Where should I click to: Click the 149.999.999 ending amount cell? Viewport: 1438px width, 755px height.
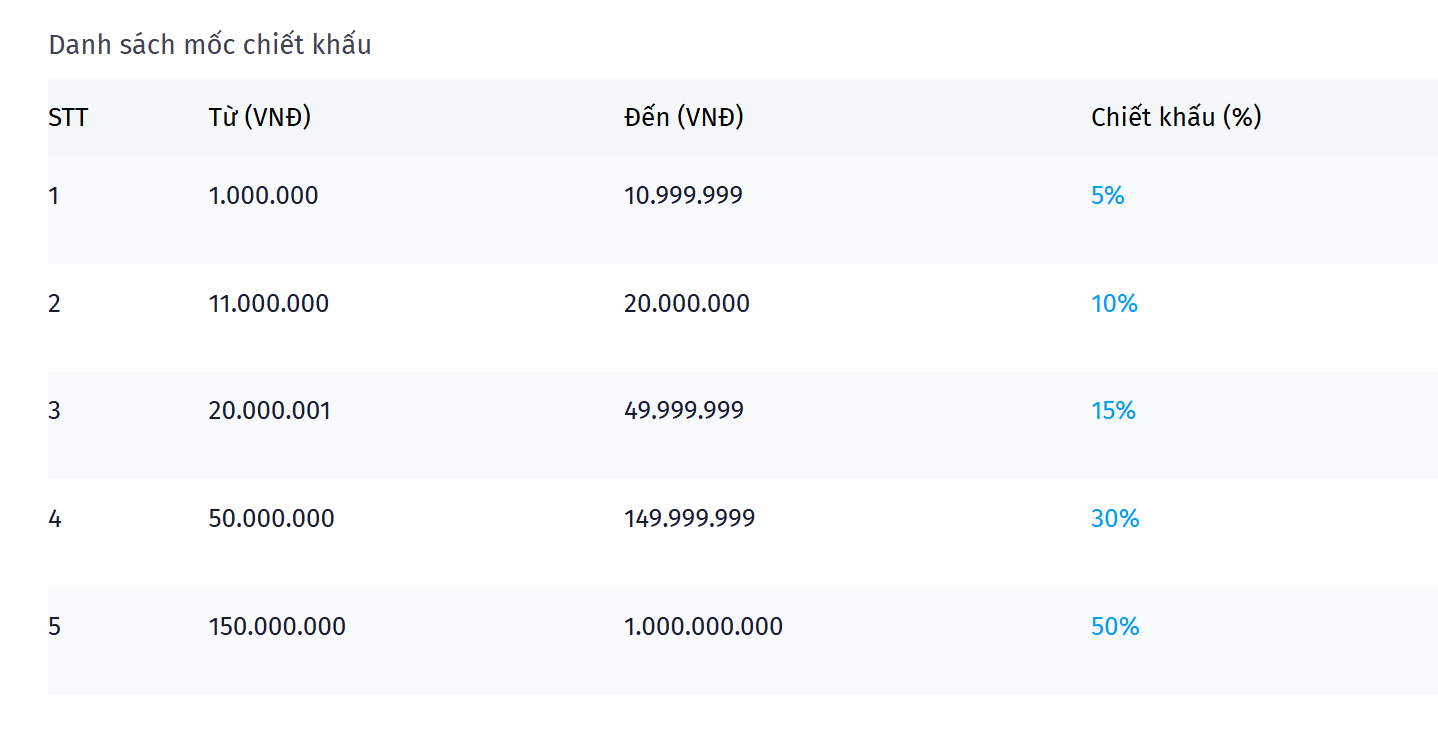[x=689, y=519]
